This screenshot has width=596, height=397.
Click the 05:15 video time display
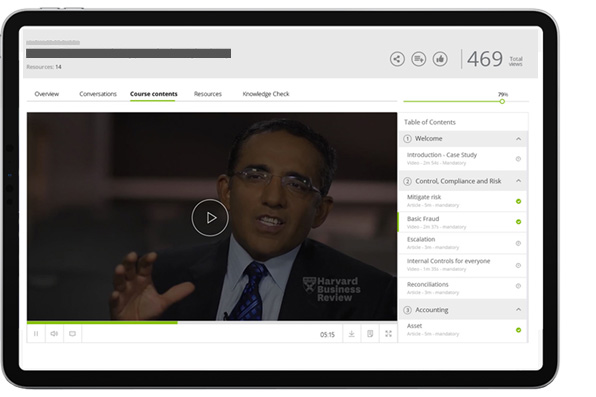click(327, 335)
